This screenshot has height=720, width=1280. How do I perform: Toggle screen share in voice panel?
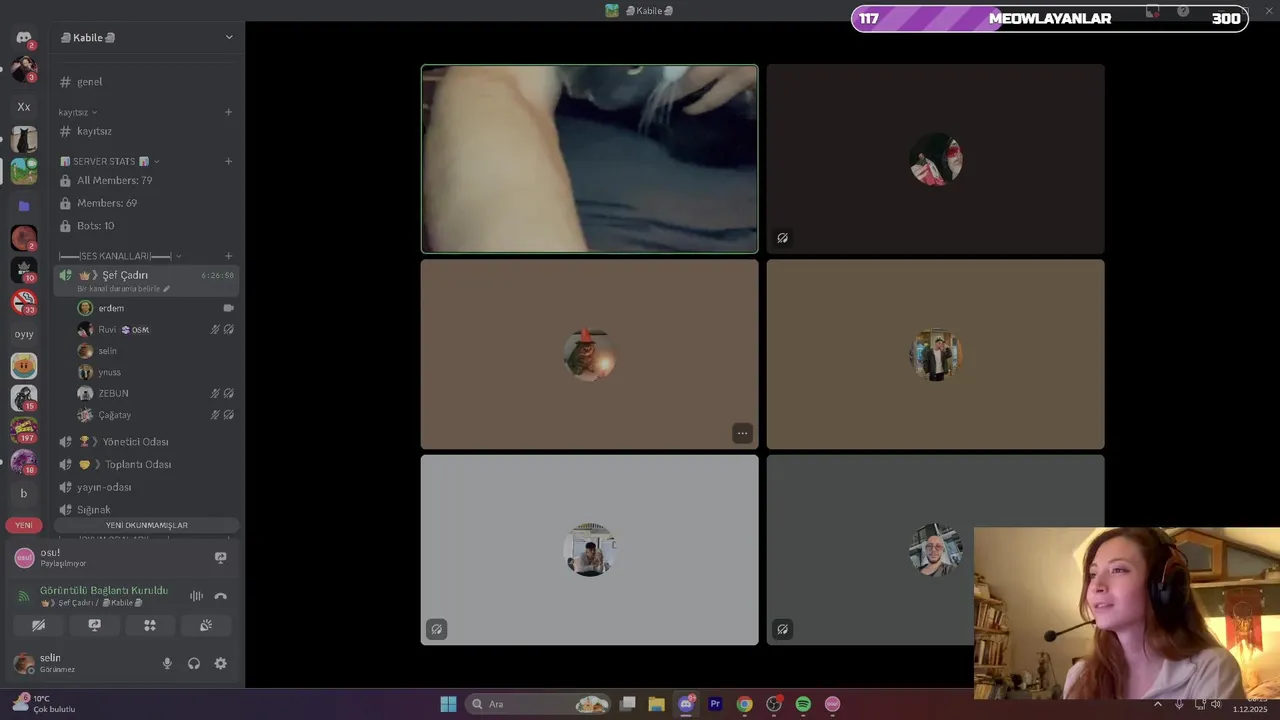[94, 625]
